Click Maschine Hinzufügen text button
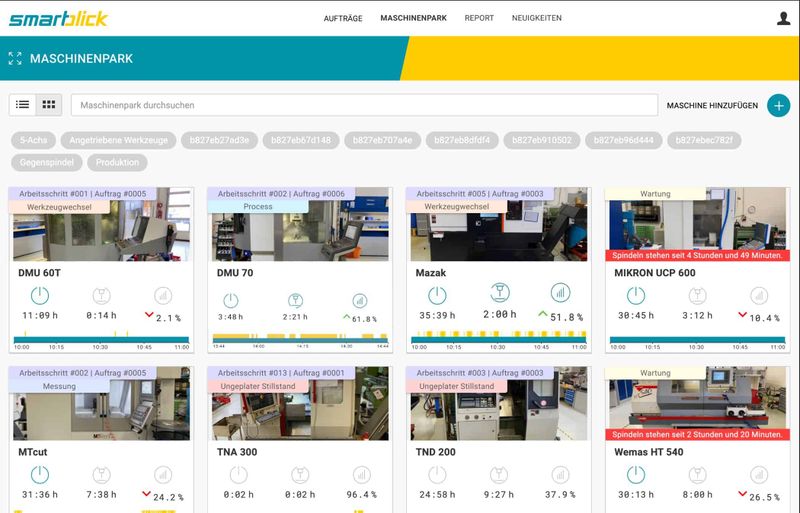Screen dimensions: 800x513 pyautogui.click(x=711, y=105)
